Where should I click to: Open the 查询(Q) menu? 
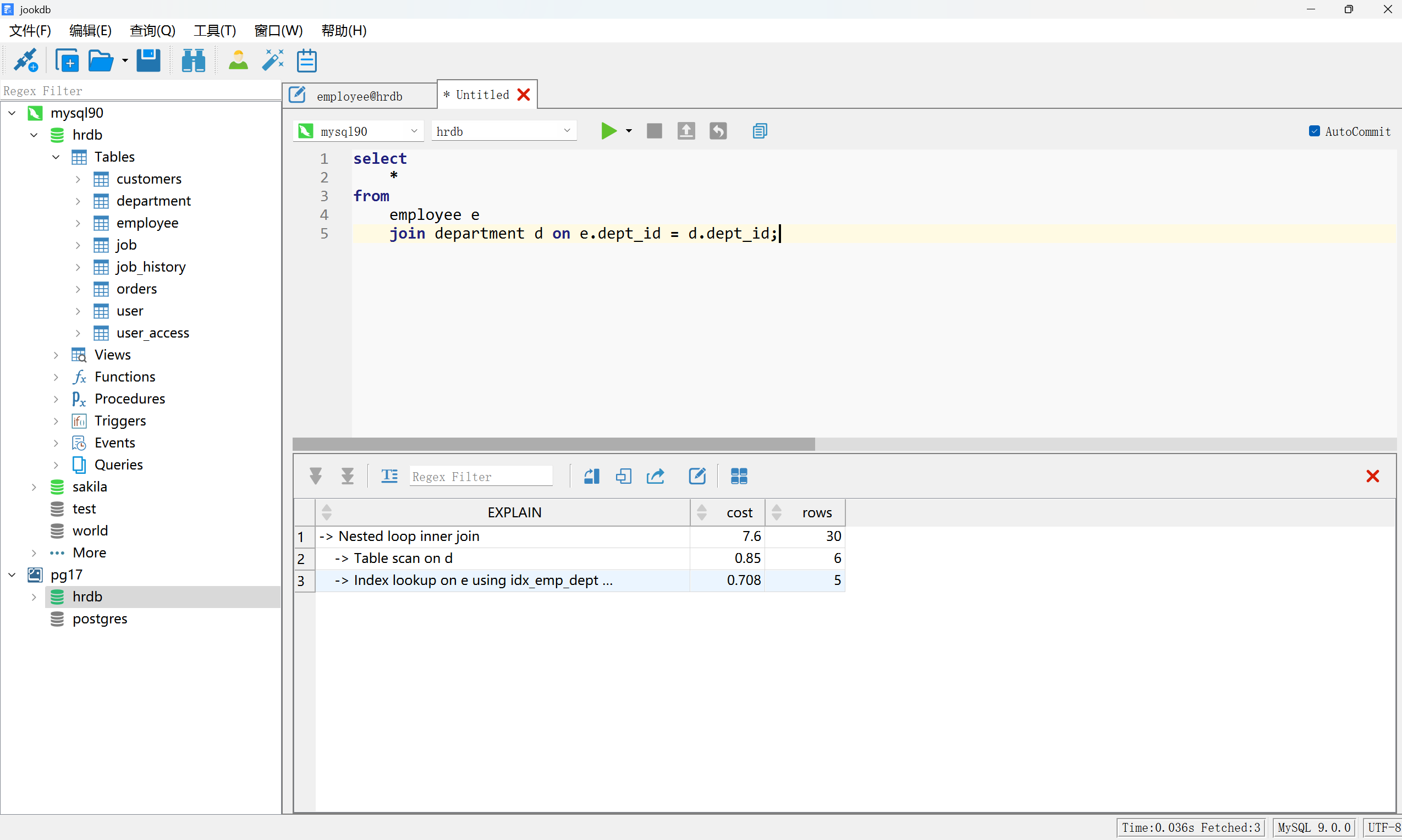click(x=152, y=31)
